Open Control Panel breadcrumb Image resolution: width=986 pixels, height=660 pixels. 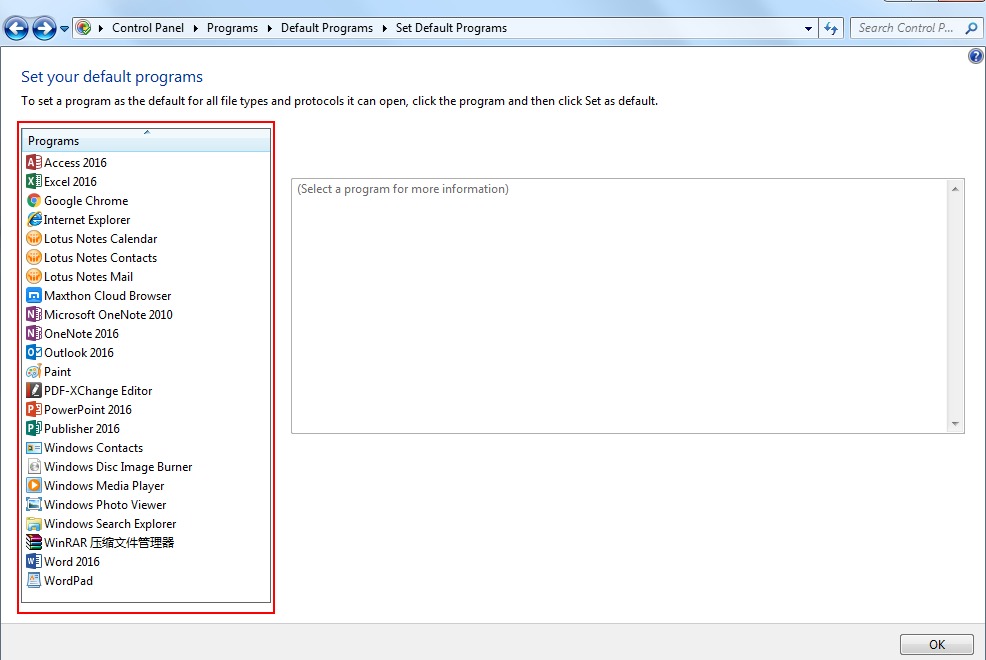click(148, 28)
